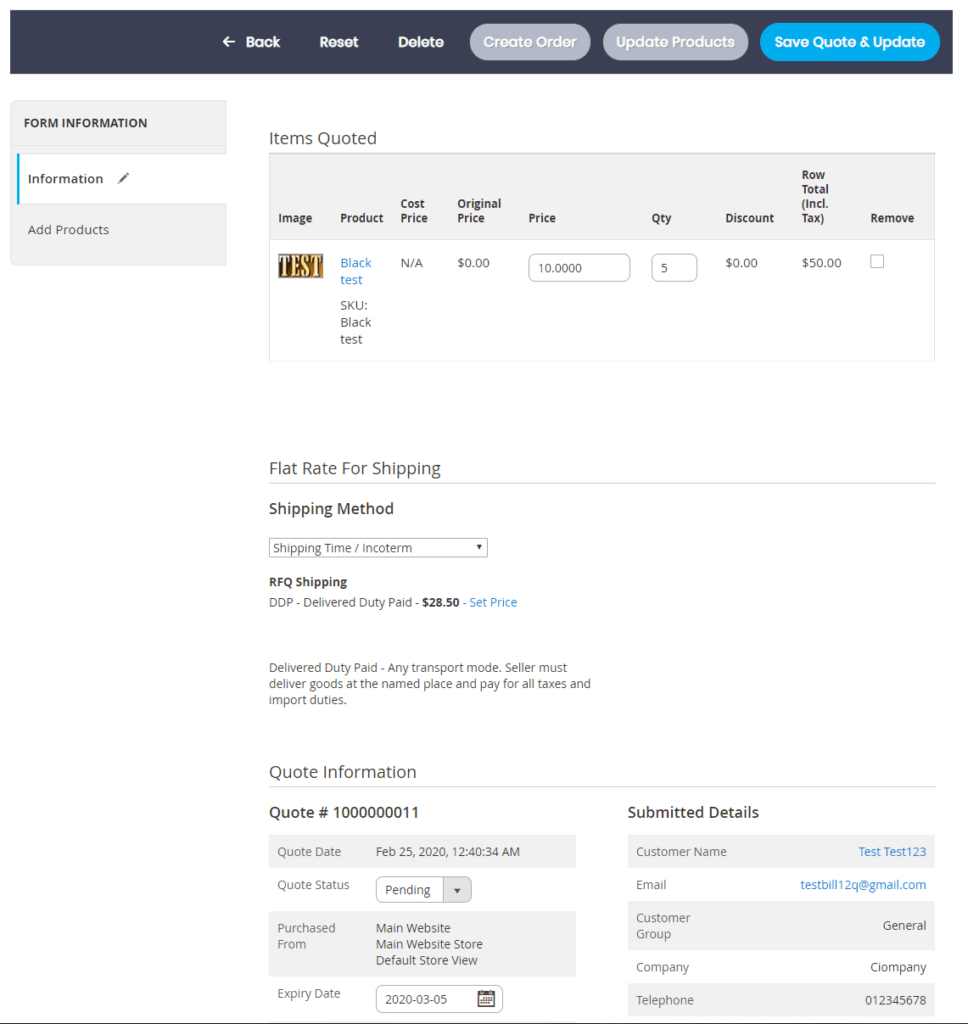Click the pencil edit icon beside Information
Screen dimensions: 968x1024
(123, 178)
